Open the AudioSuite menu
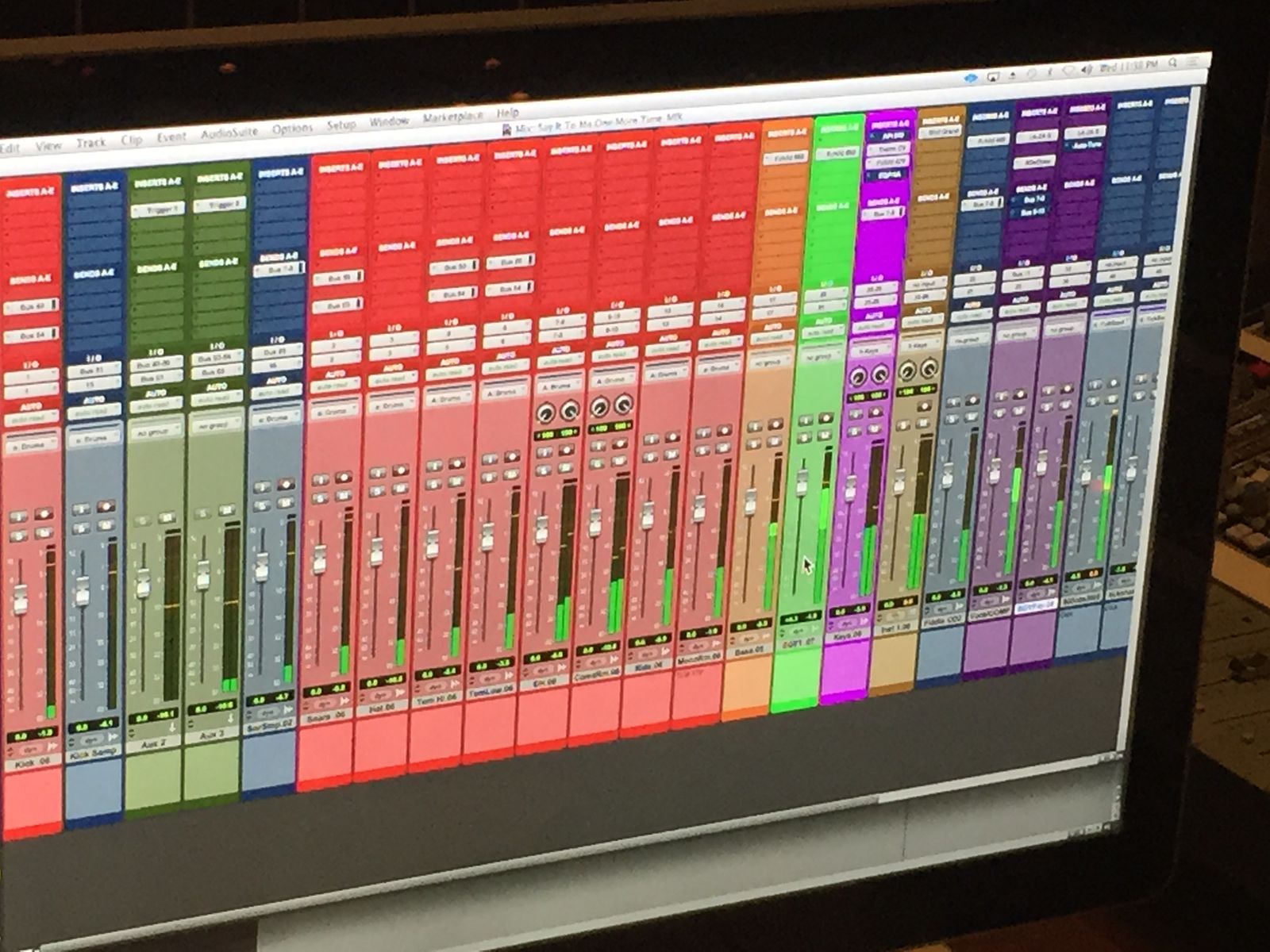 [229, 134]
